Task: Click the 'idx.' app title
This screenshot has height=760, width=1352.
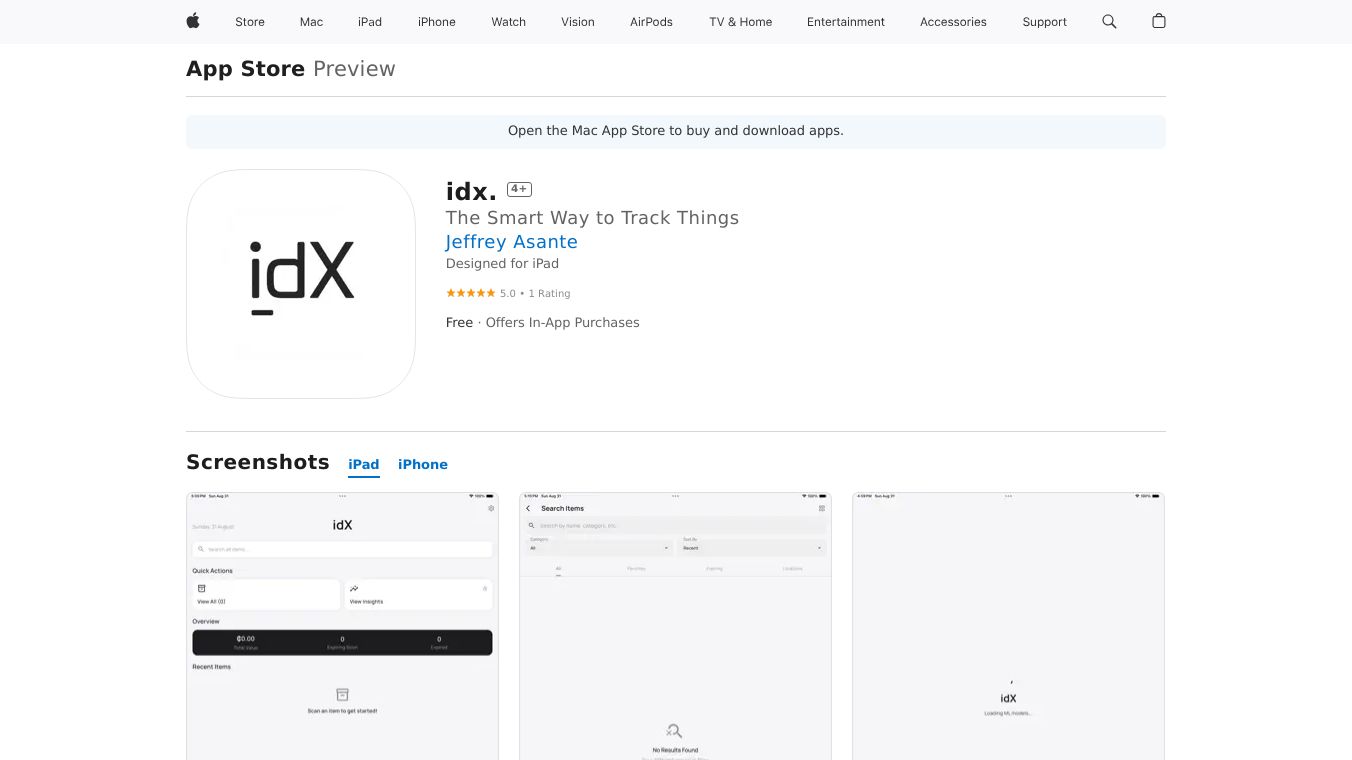Action: (472, 191)
